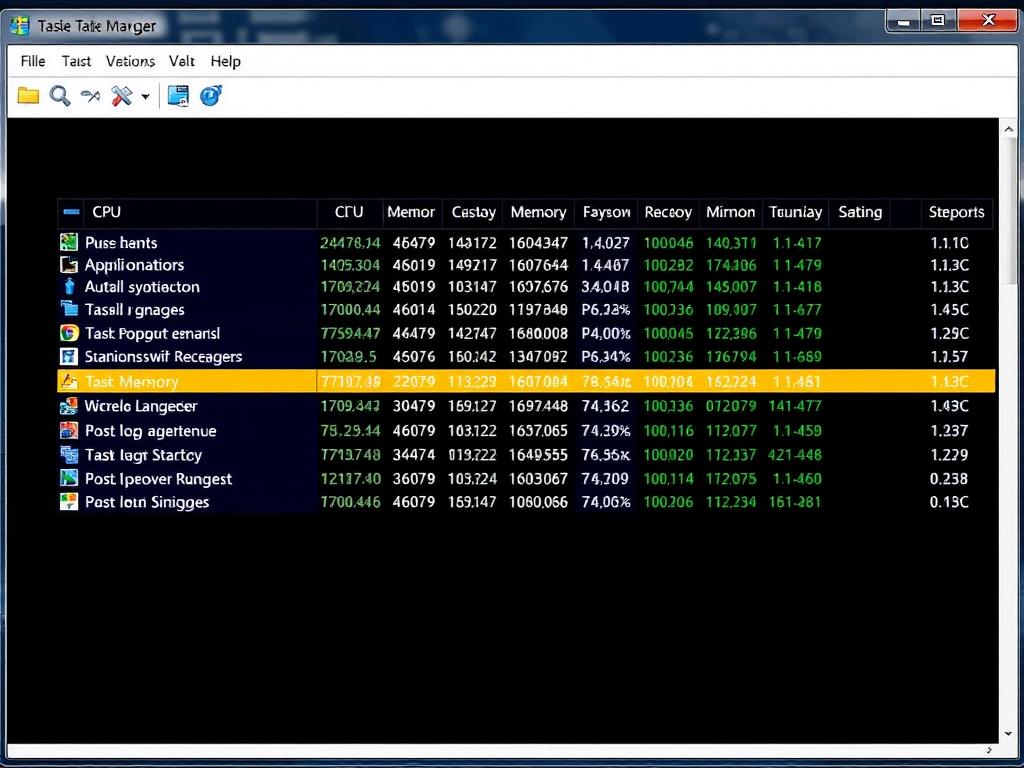
Task: Click the Wcrelo Langecer row icon
Action: [69, 406]
